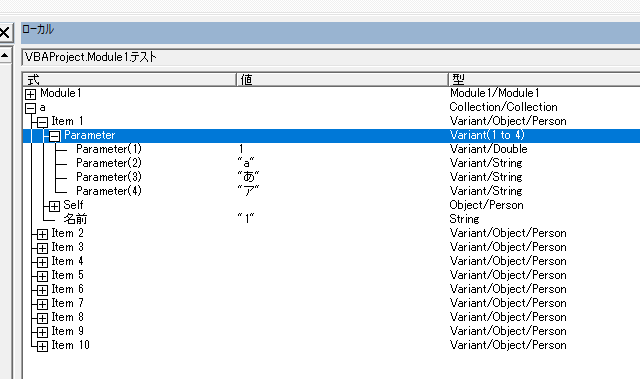Expand the Item 9 node
640x379 pixels.
point(42,332)
